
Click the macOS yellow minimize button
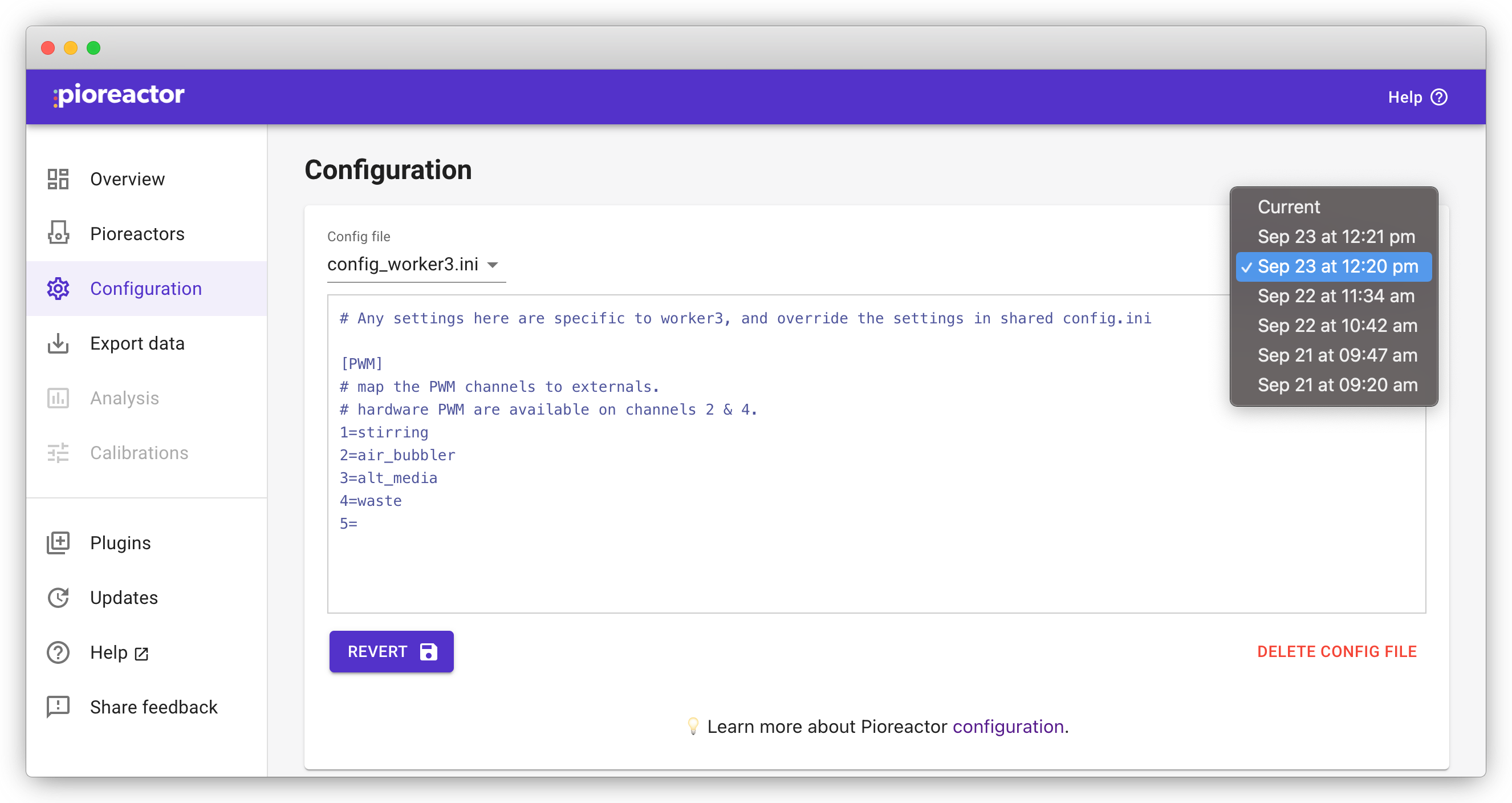tap(71, 47)
